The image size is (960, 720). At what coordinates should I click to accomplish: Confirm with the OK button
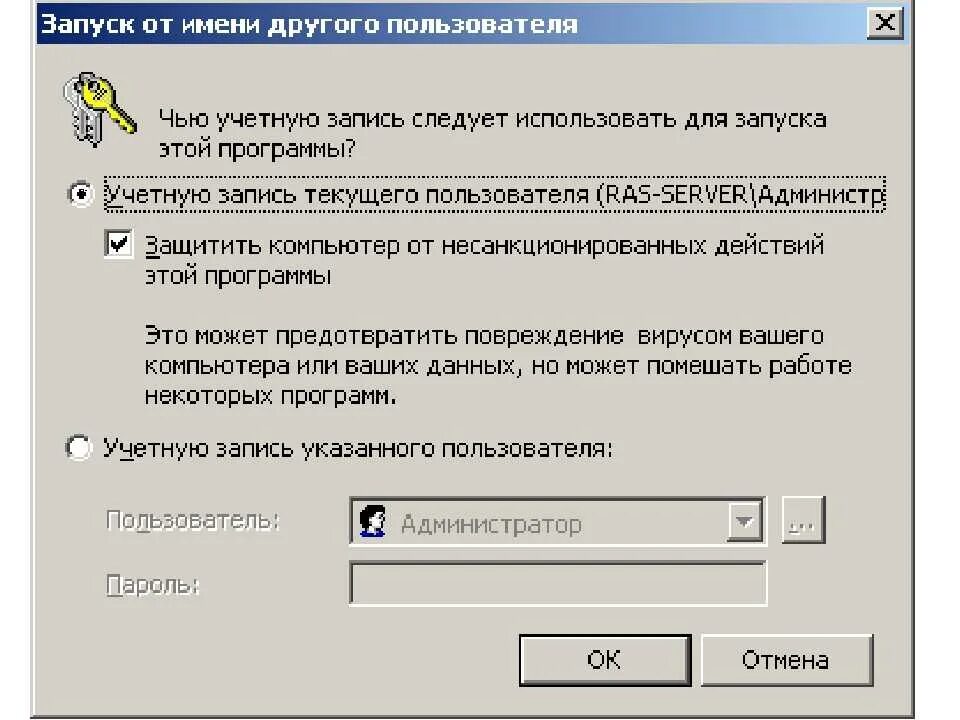pos(605,660)
